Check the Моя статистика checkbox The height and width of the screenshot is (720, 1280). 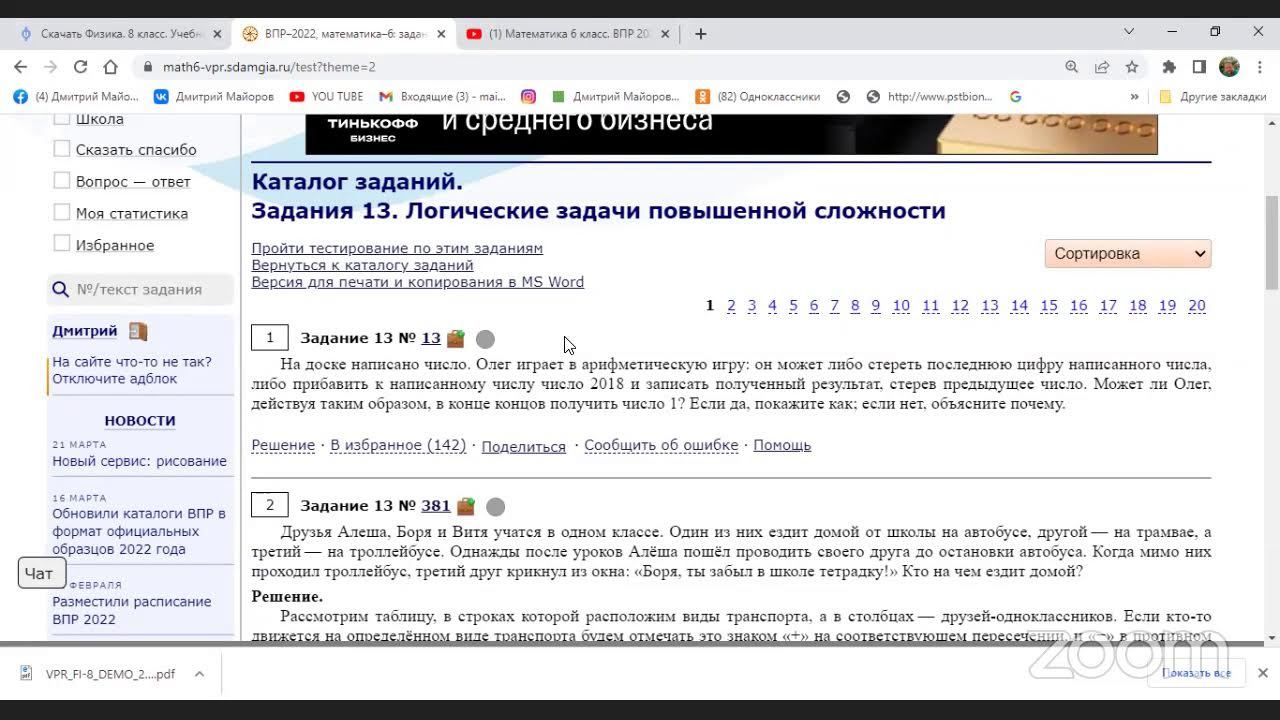(62, 213)
